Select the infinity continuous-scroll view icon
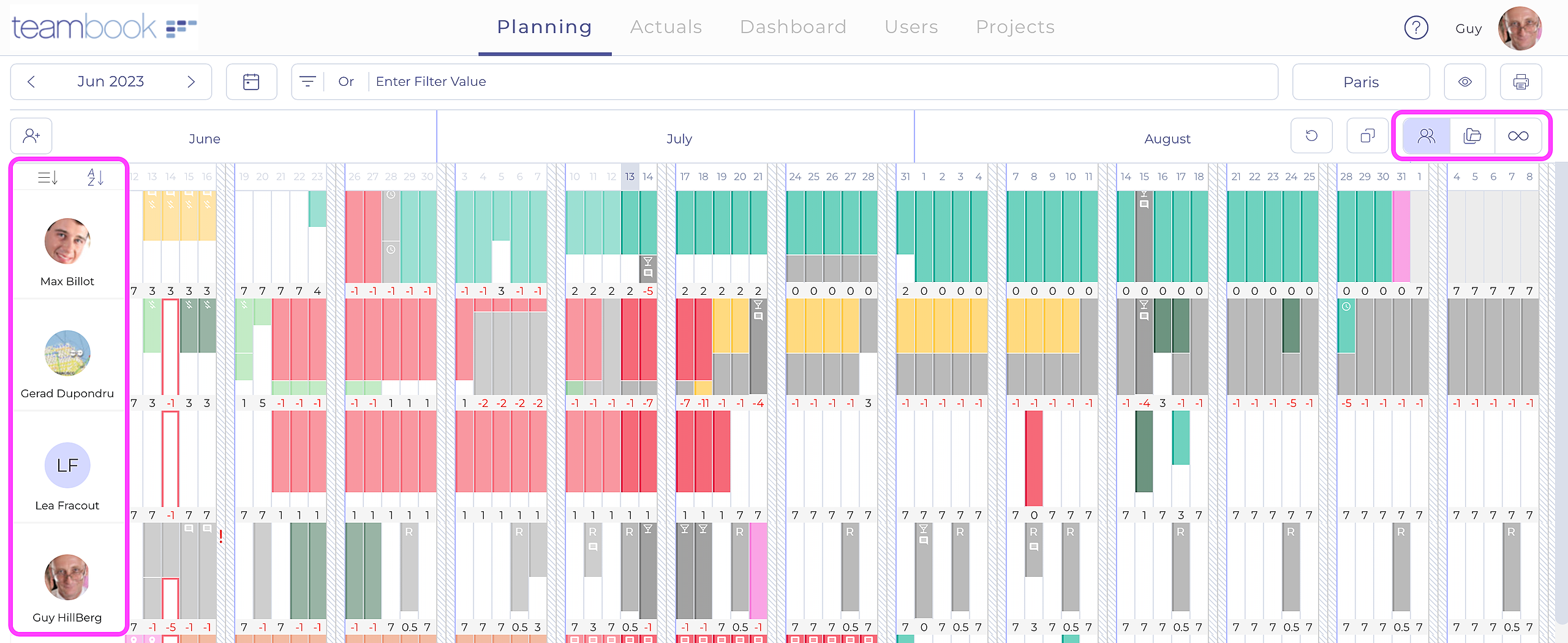 1519,135
